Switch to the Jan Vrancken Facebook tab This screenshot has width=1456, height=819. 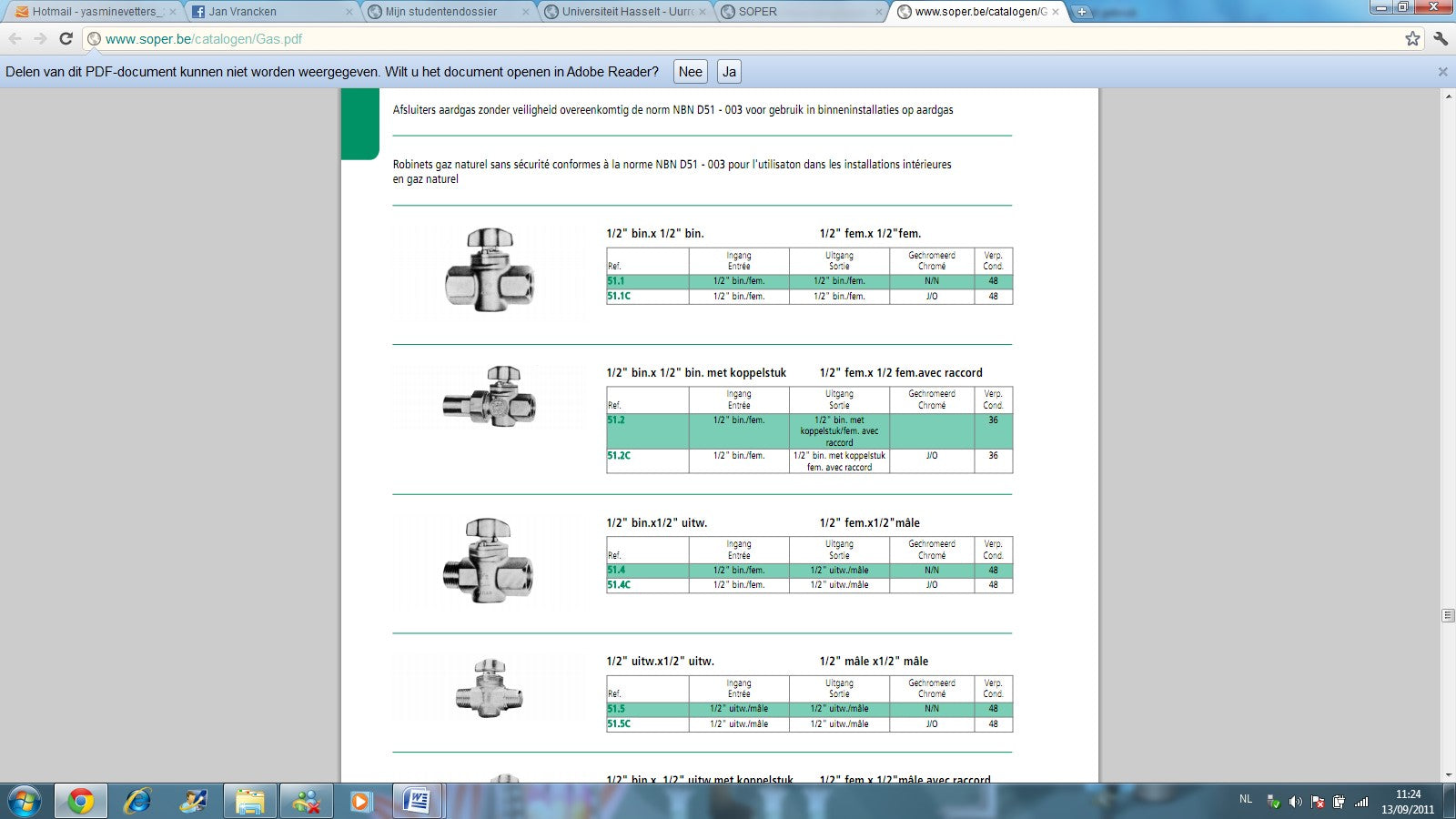(264, 12)
